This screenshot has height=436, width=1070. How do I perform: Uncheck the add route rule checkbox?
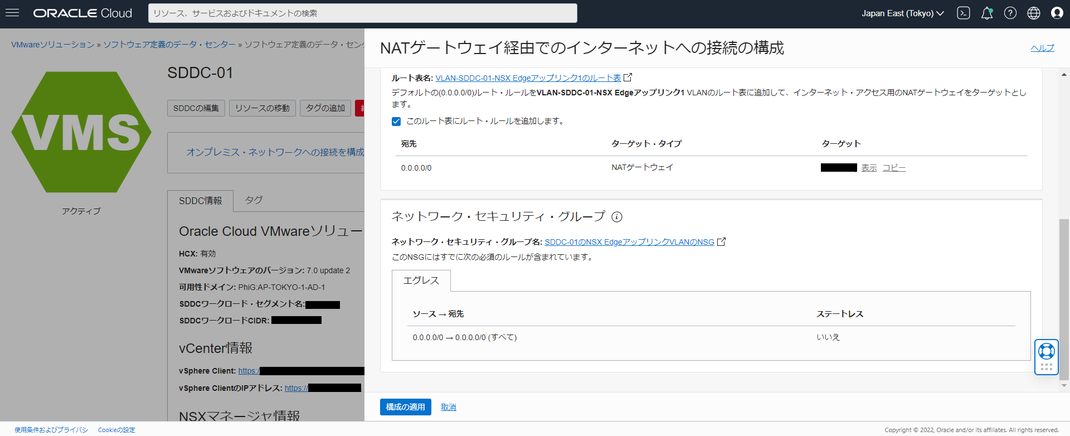click(x=396, y=121)
